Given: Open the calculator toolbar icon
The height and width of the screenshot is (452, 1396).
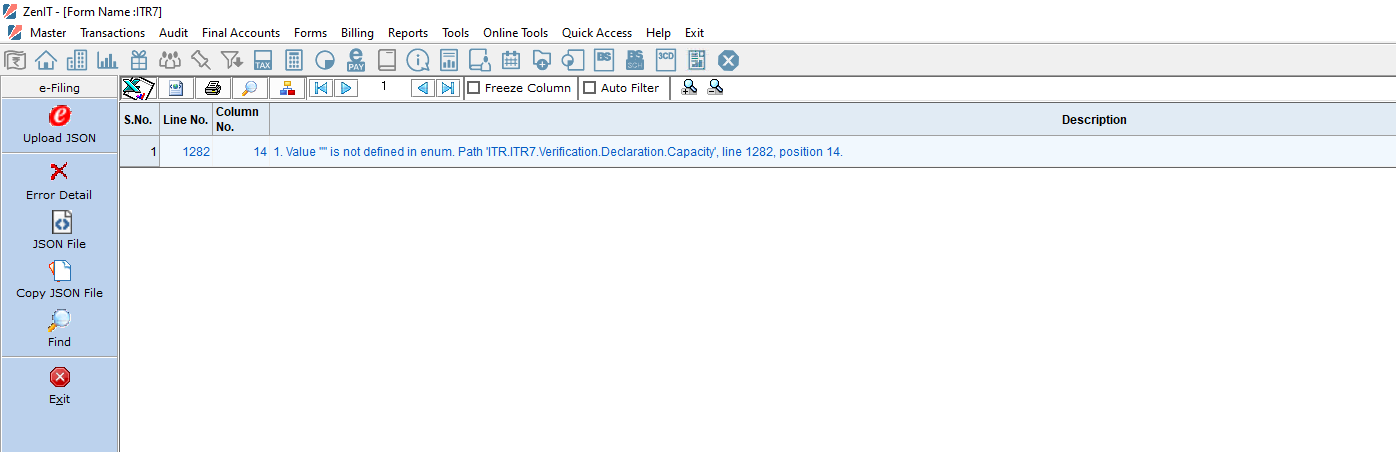Looking at the screenshot, I should (x=294, y=61).
